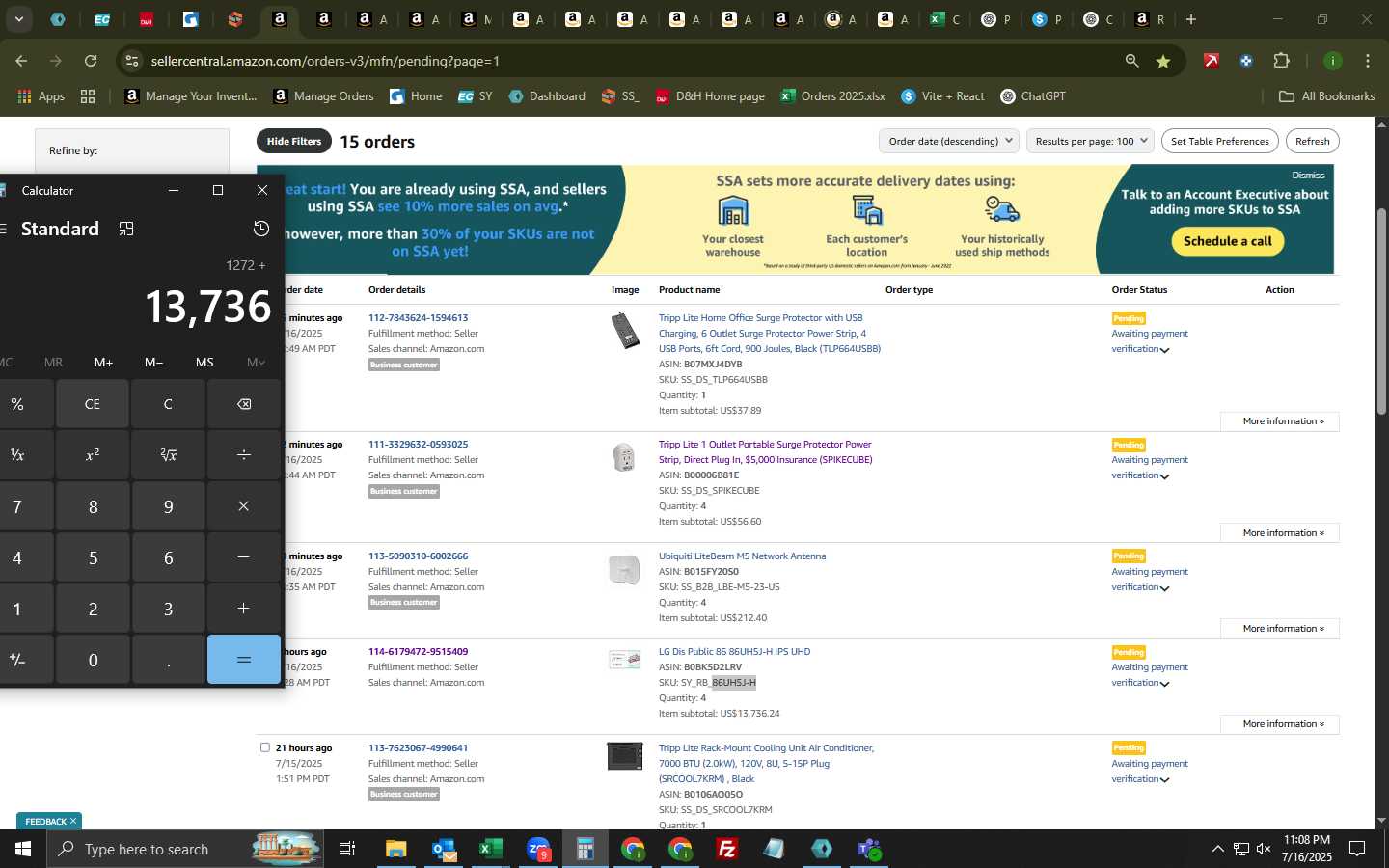Open Windows notification center
This screenshot has width=1389, height=868.
coord(1356,849)
